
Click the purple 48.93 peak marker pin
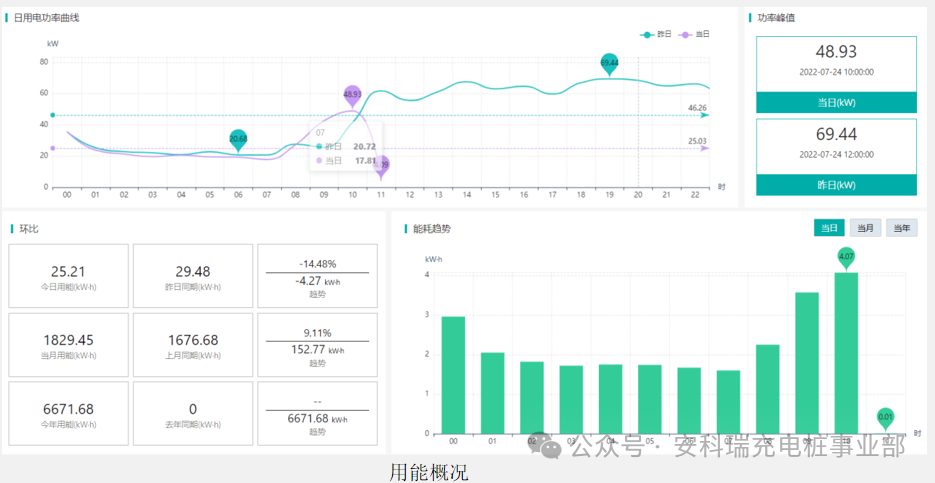[x=352, y=95]
